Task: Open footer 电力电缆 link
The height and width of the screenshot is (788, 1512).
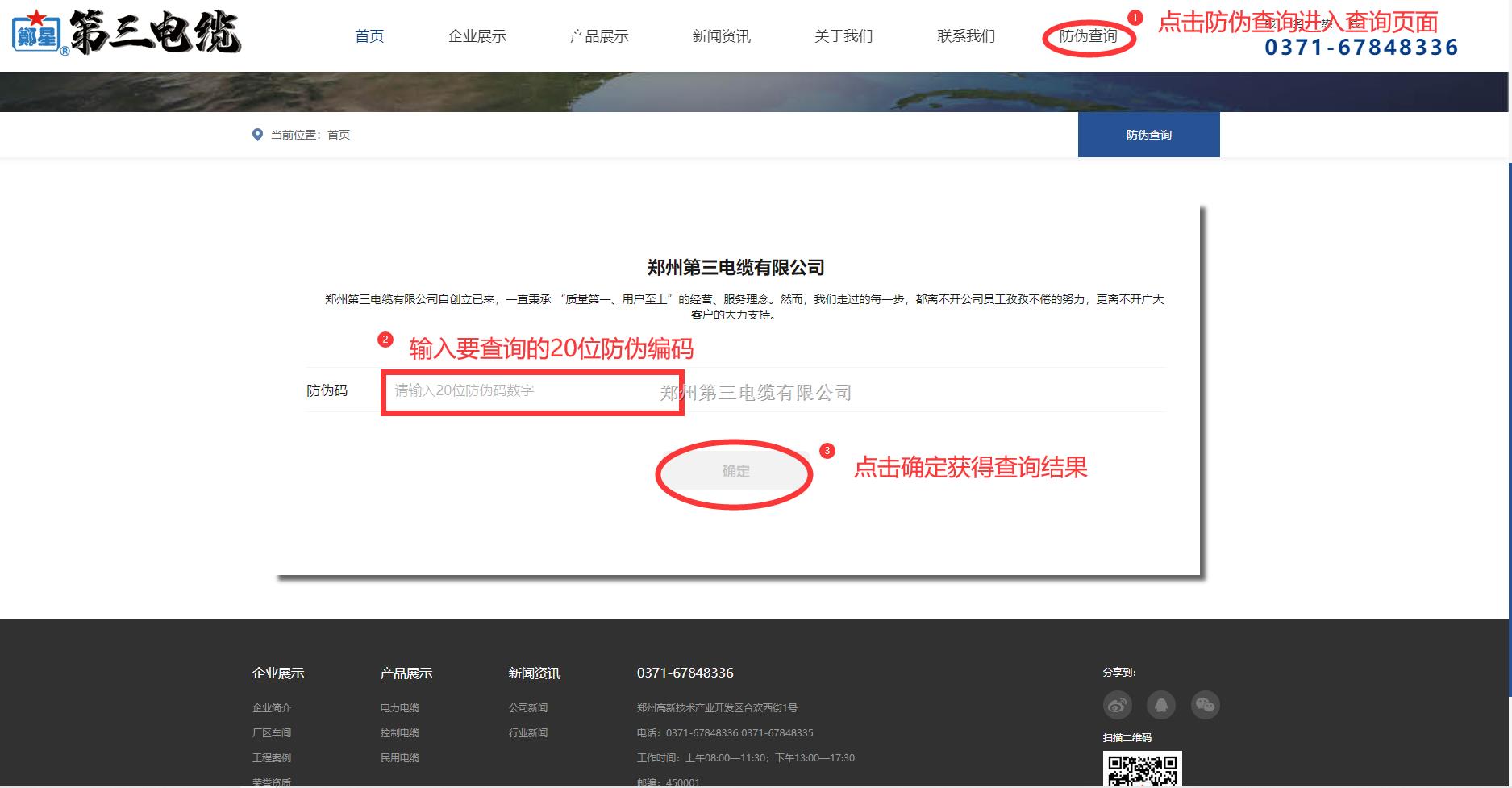Action: (x=400, y=707)
